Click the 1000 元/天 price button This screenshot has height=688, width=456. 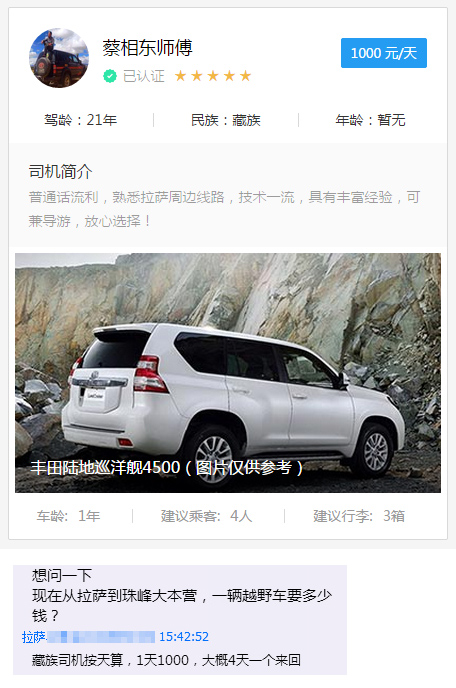click(x=384, y=53)
